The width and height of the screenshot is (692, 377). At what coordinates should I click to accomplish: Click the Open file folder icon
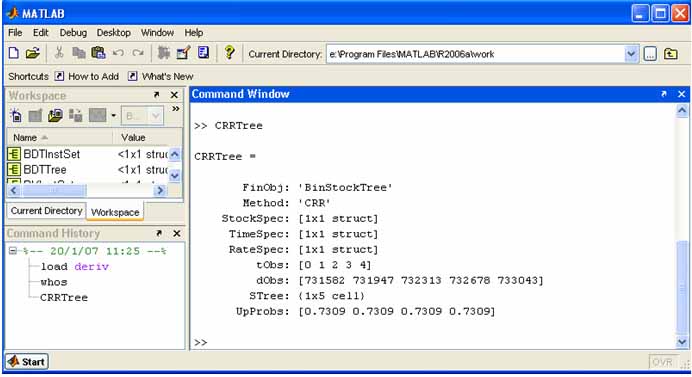pos(33,53)
